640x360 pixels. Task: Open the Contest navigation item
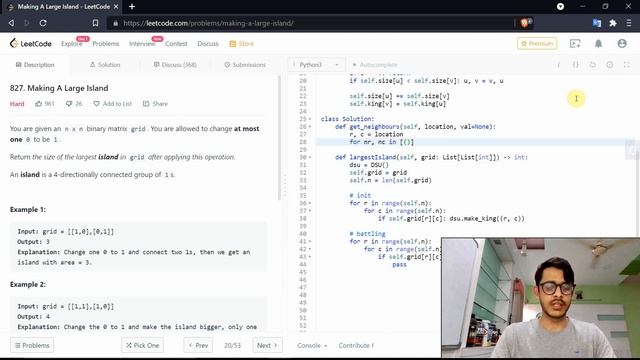[x=176, y=44]
